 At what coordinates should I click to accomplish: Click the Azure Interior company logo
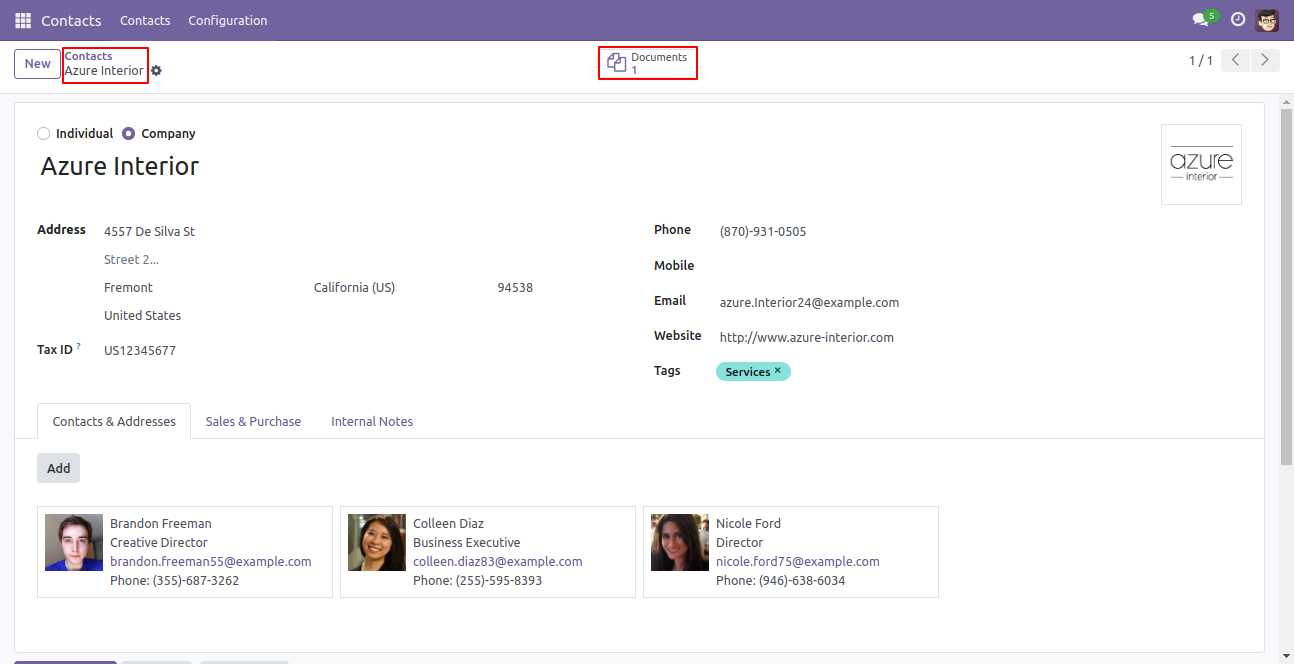click(1201, 164)
